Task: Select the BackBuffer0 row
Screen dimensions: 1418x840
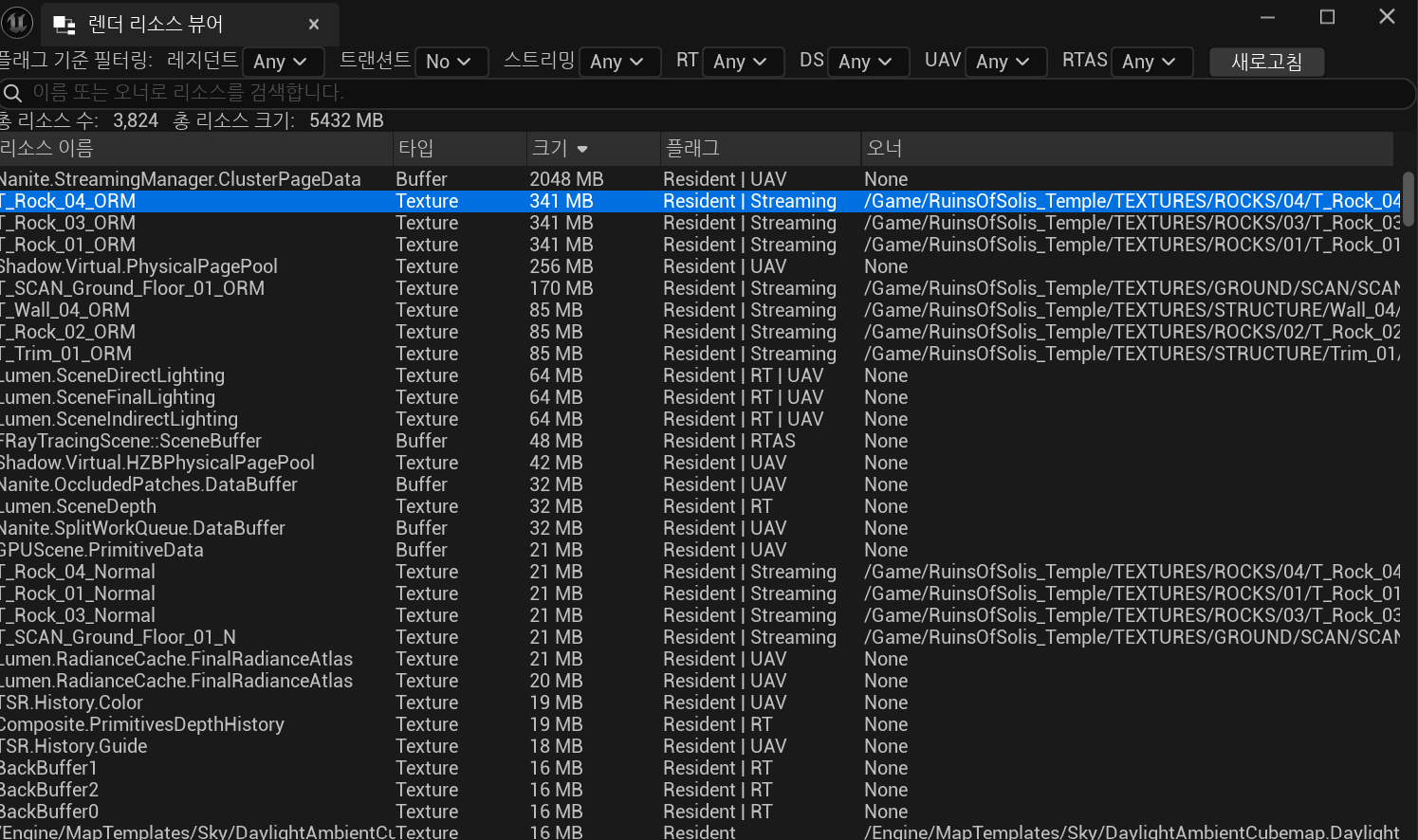Action: click(x=700, y=812)
